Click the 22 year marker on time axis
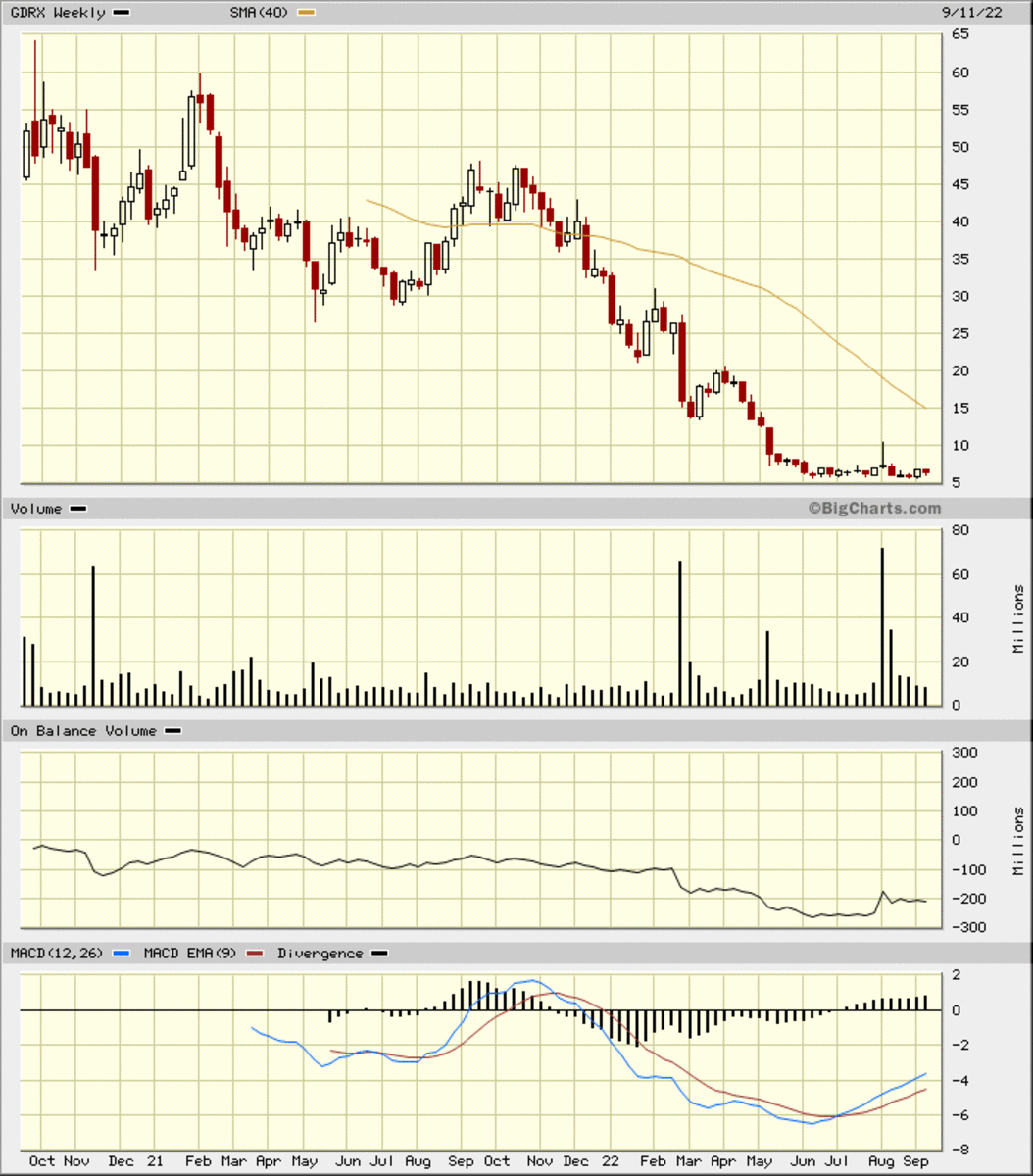 pyautogui.click(x=610, y=1160)
